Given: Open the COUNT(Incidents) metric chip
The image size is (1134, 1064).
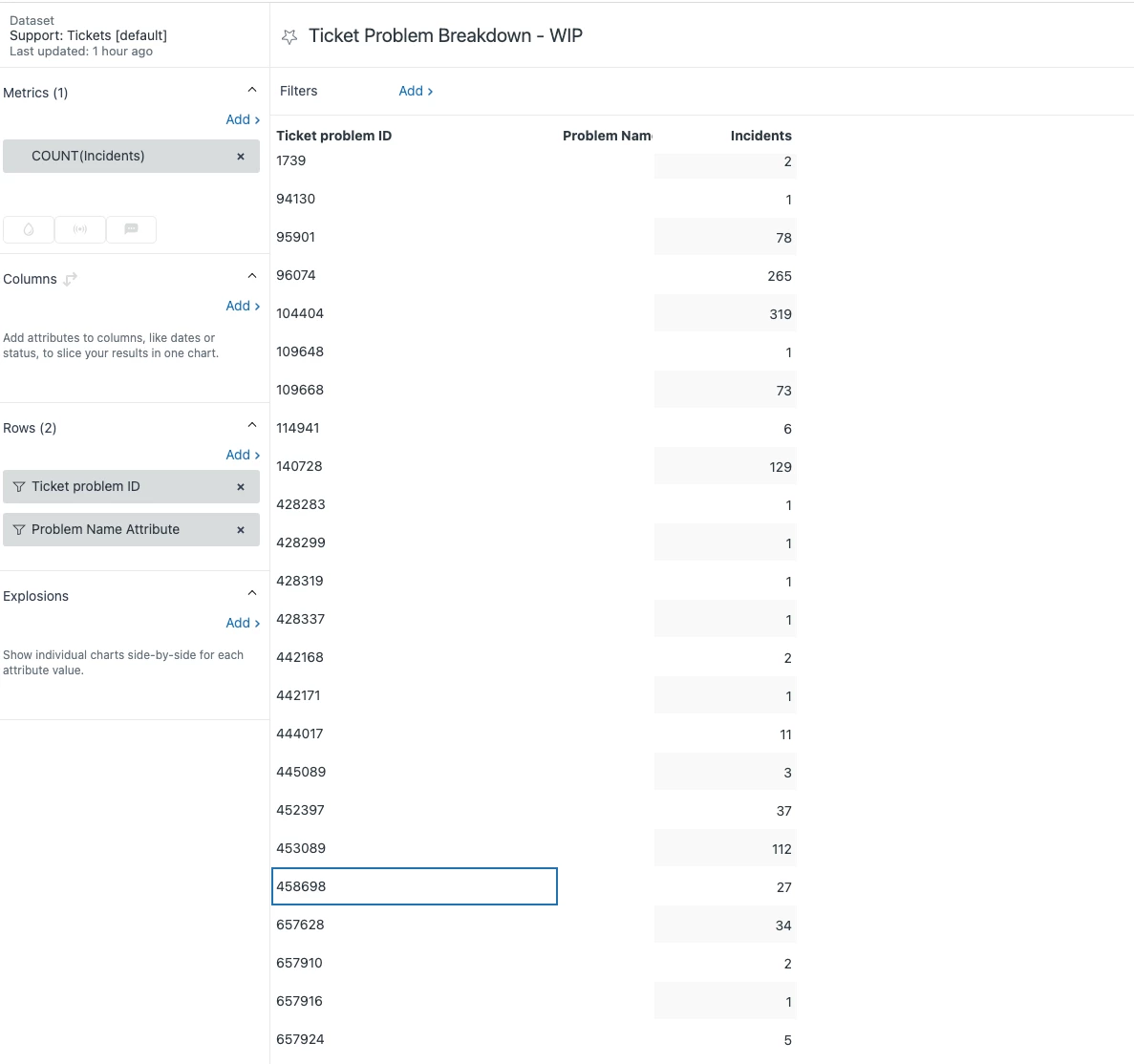Looking at the screenshot, I should 131,156.
